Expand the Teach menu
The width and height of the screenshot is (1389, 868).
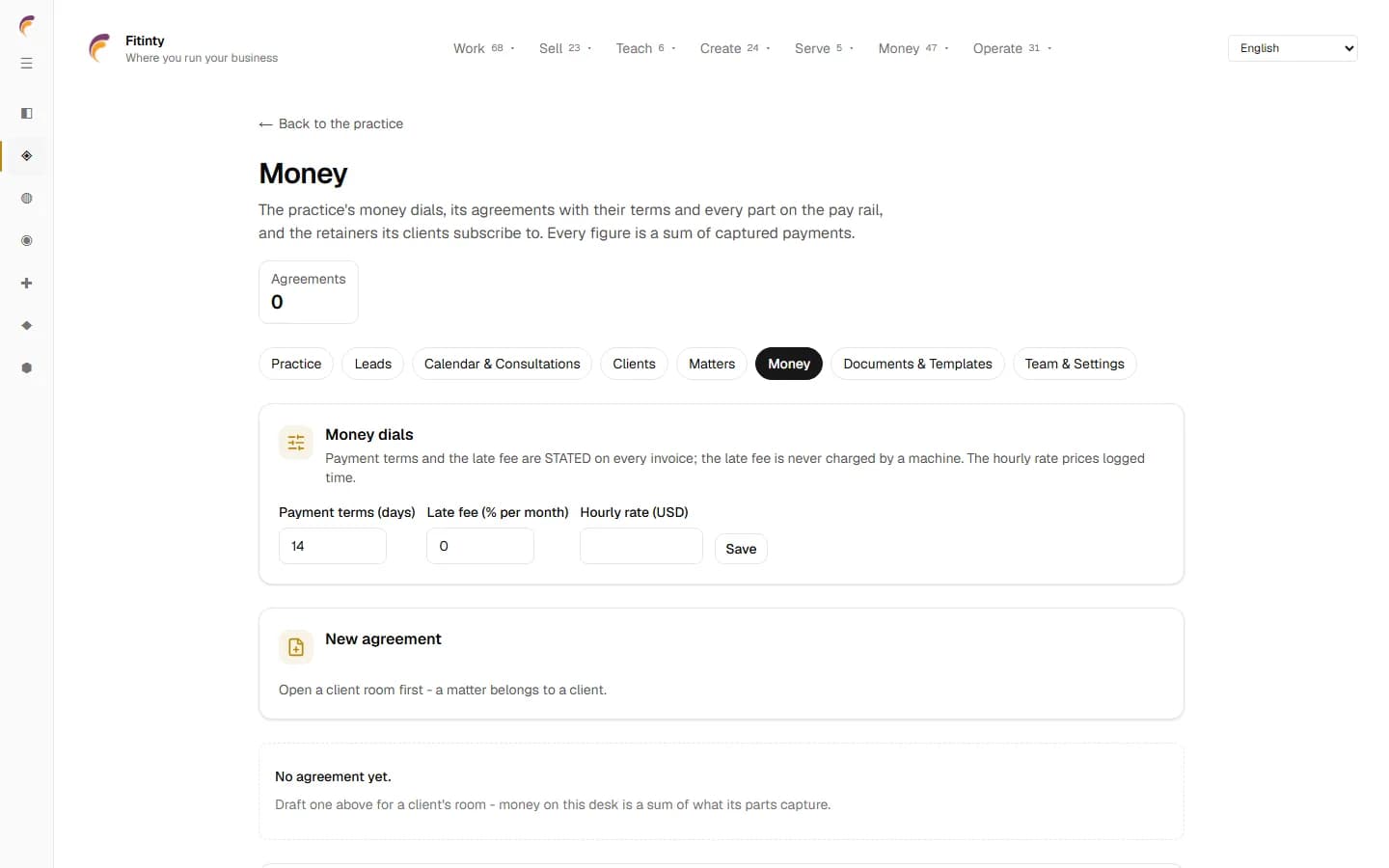pyautogui.click(x=645, y=48)
